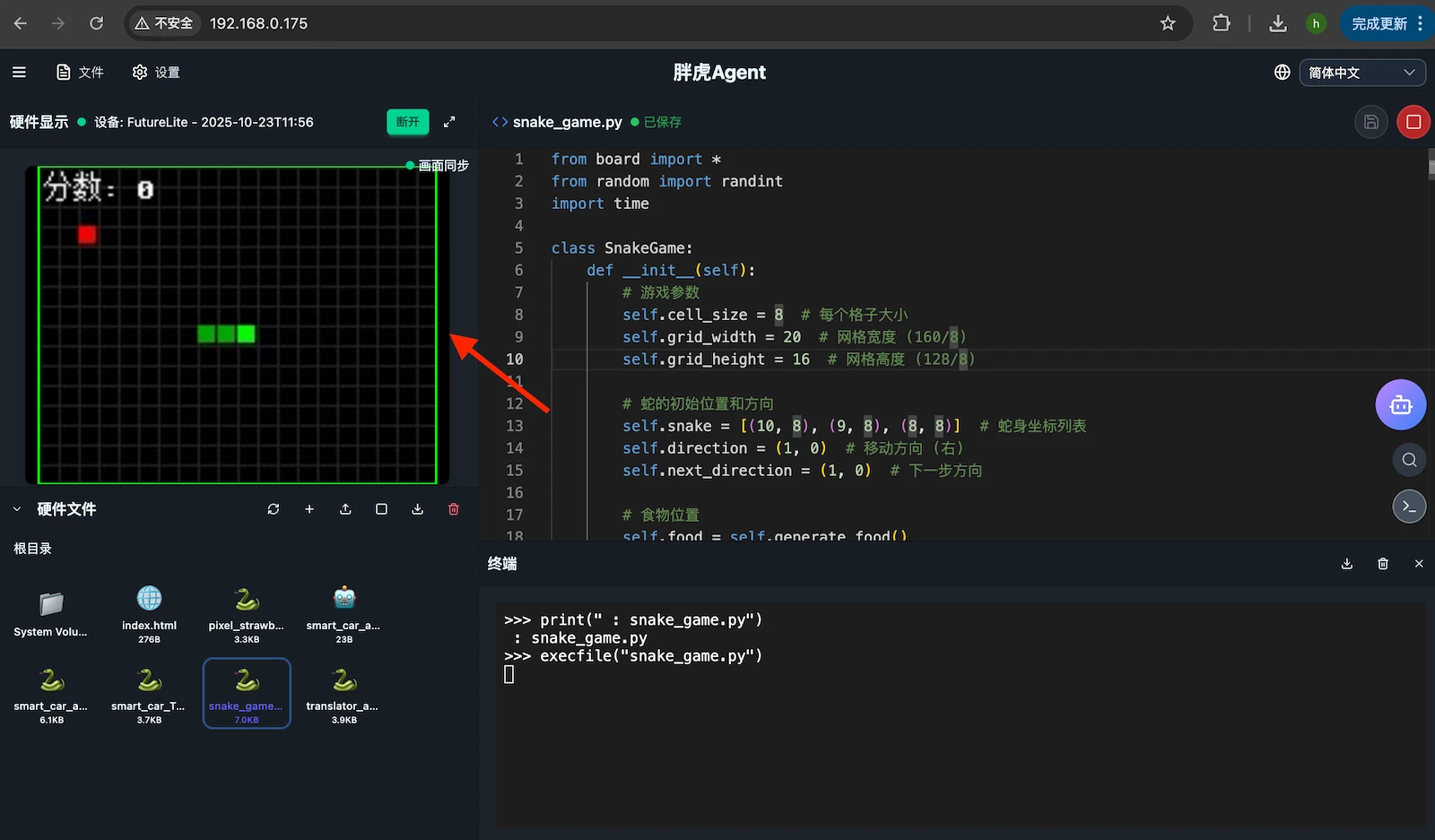Click the plus icon to add file

(309, 509)
